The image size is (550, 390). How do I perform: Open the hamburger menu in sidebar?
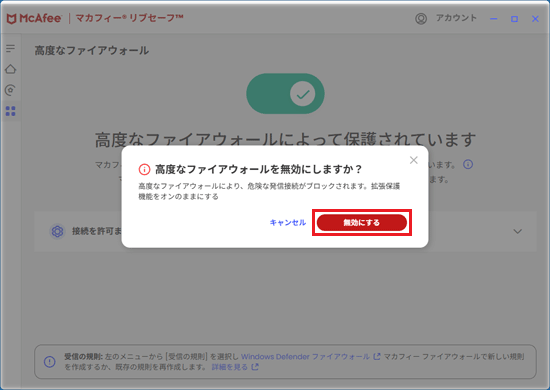[11, 48]
